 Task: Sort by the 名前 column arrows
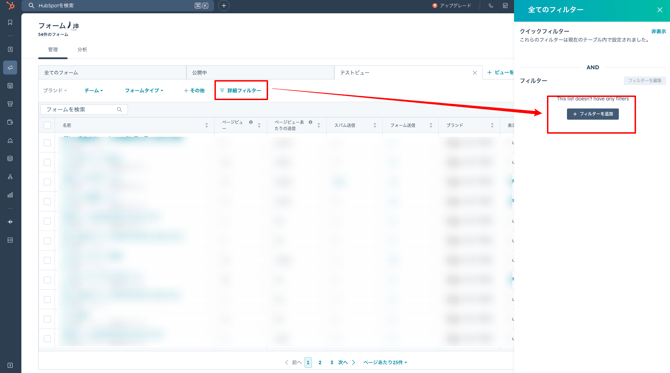point(206,125)
